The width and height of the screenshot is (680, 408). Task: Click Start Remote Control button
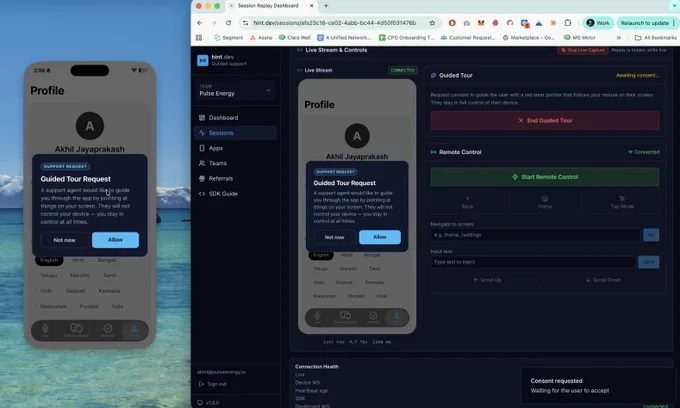tap(545, 177)
